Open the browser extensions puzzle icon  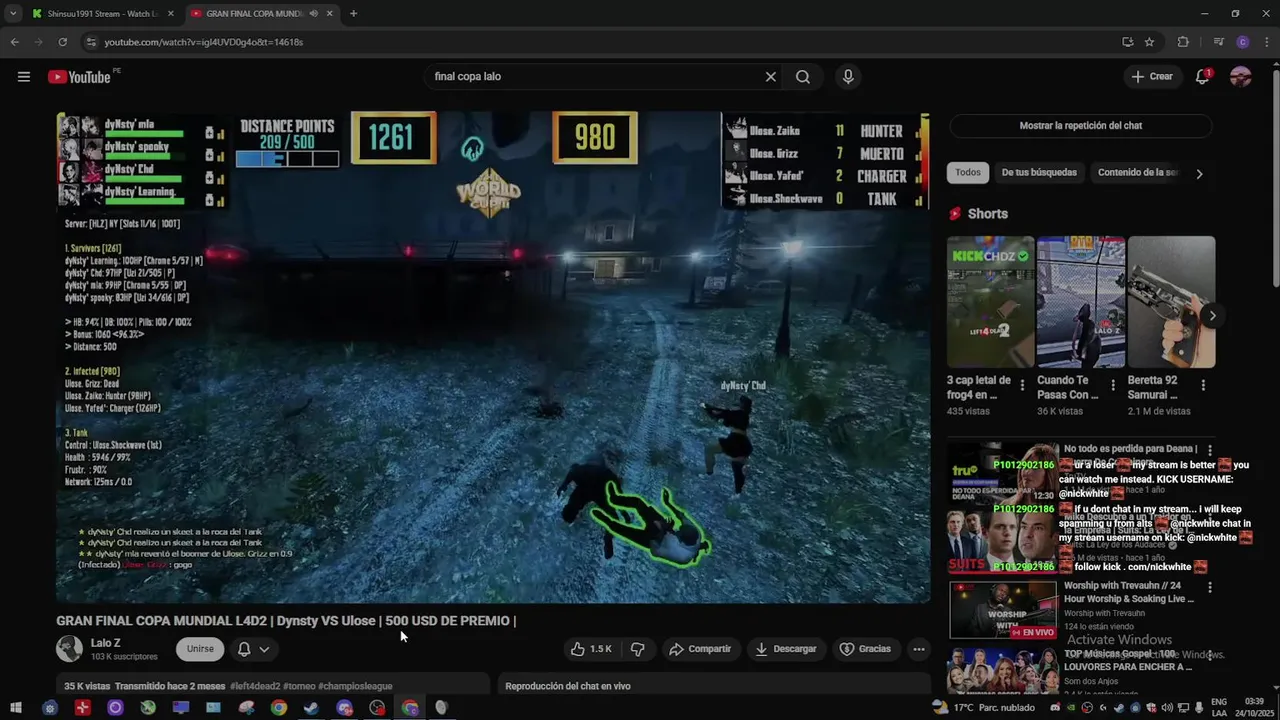click(x=1183, y=42)
